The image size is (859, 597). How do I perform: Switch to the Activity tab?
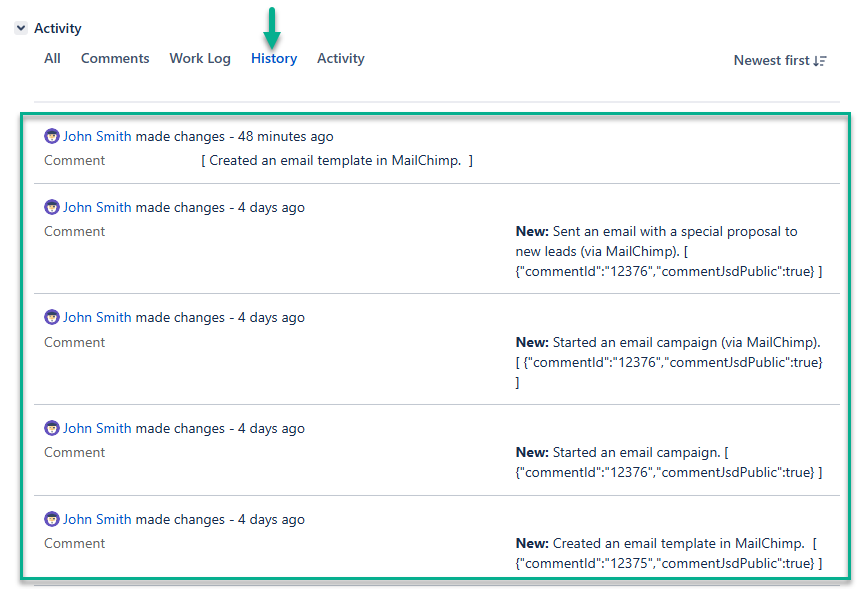coord(340,58)
